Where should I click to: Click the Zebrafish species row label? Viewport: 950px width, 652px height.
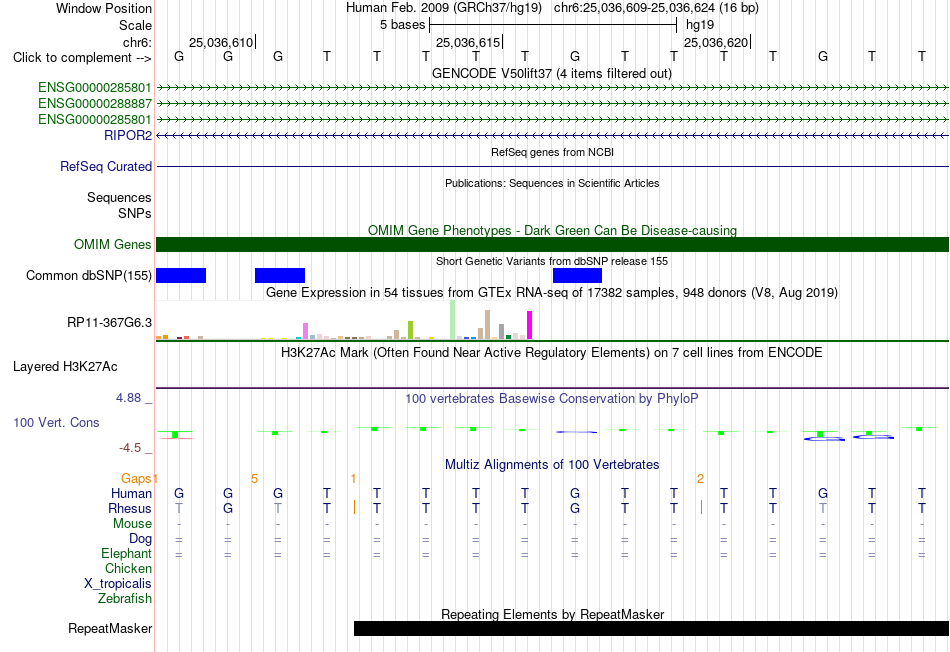pyautogui.click(x=125, y=598)
